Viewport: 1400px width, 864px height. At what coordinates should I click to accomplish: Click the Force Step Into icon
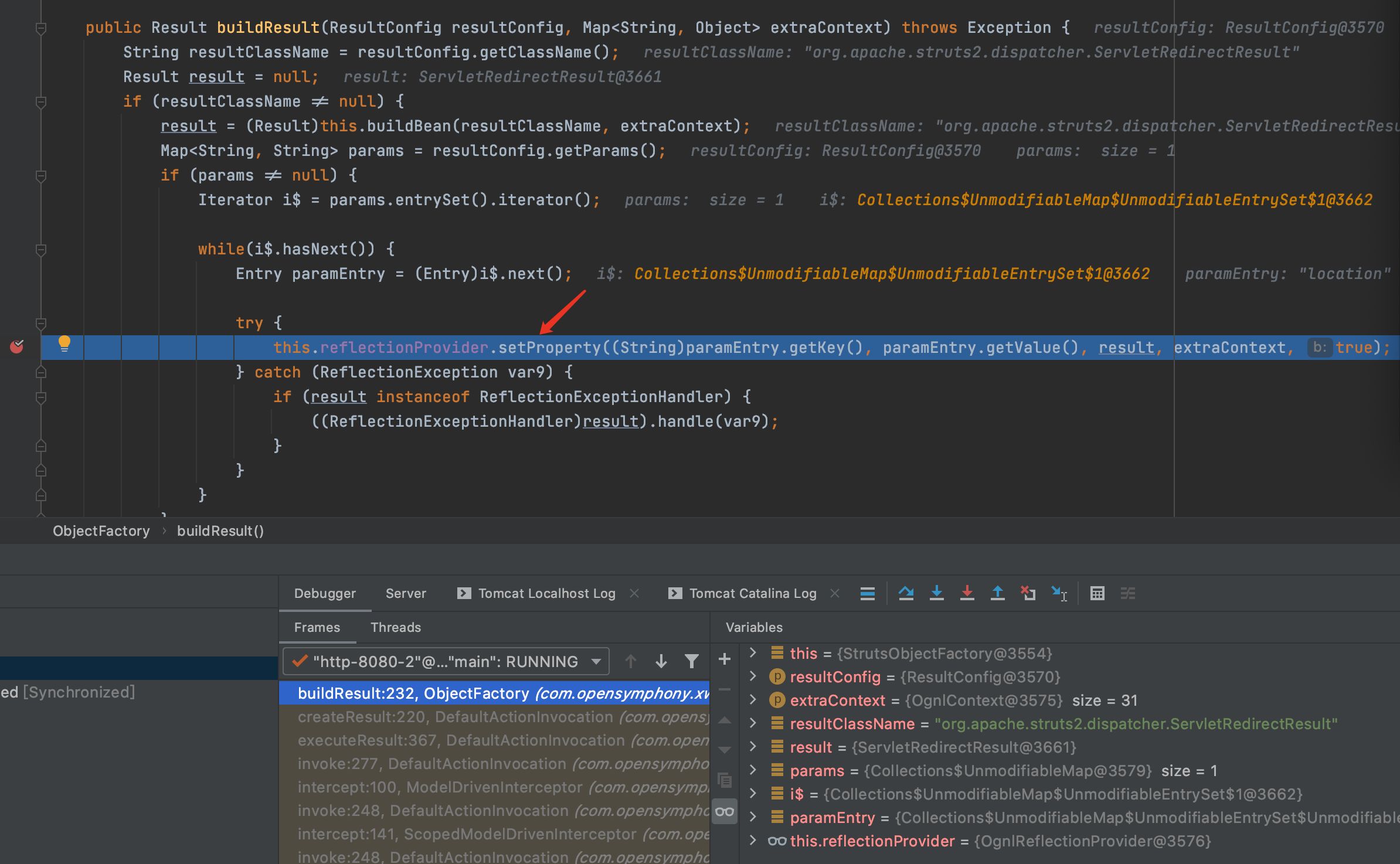[x=967, y=593]
